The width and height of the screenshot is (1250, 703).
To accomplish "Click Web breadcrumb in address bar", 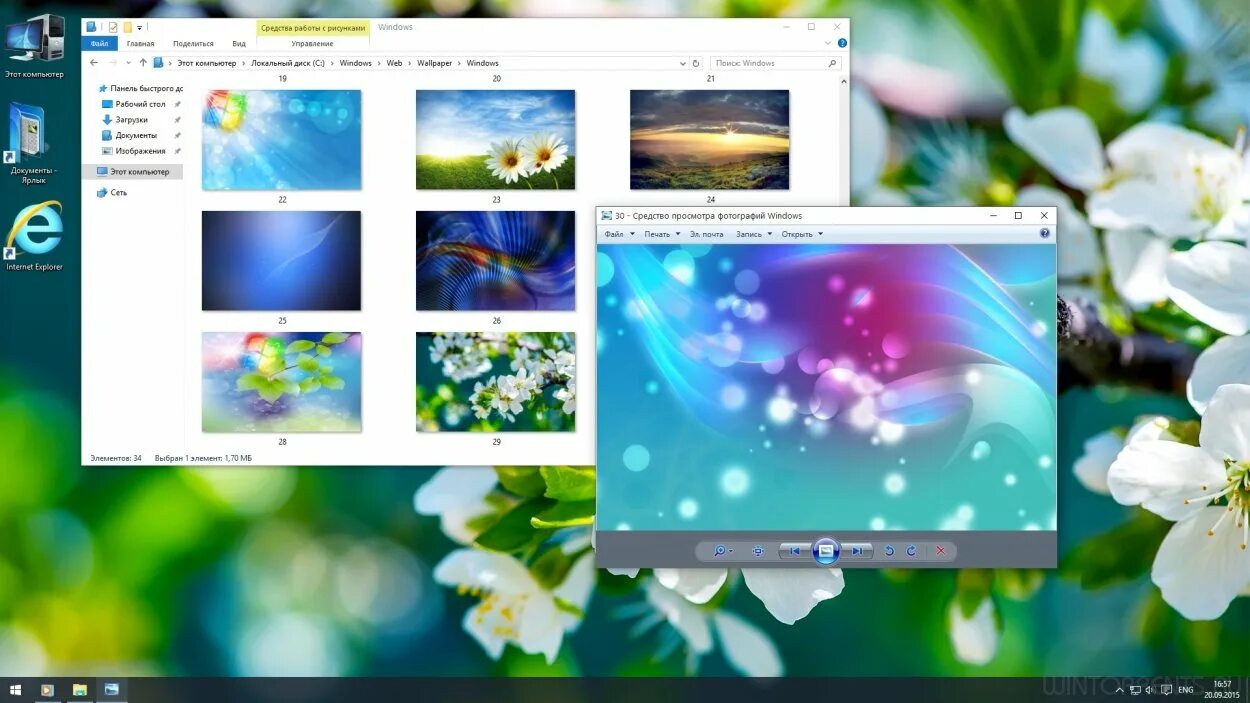I will tap(394, 63).
